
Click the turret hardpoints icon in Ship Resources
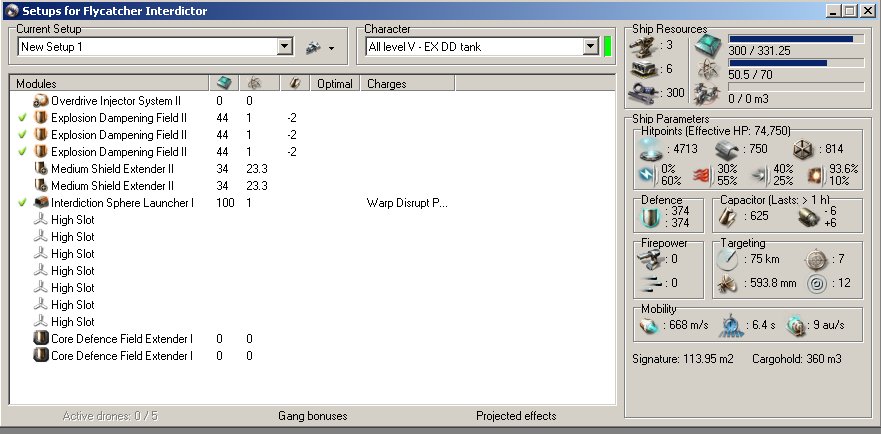643,46
